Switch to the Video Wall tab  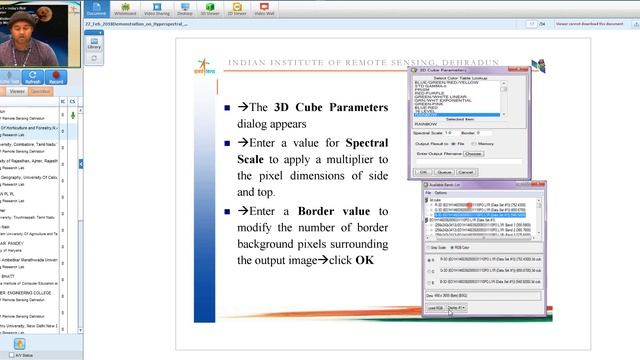tap(264, 9)
